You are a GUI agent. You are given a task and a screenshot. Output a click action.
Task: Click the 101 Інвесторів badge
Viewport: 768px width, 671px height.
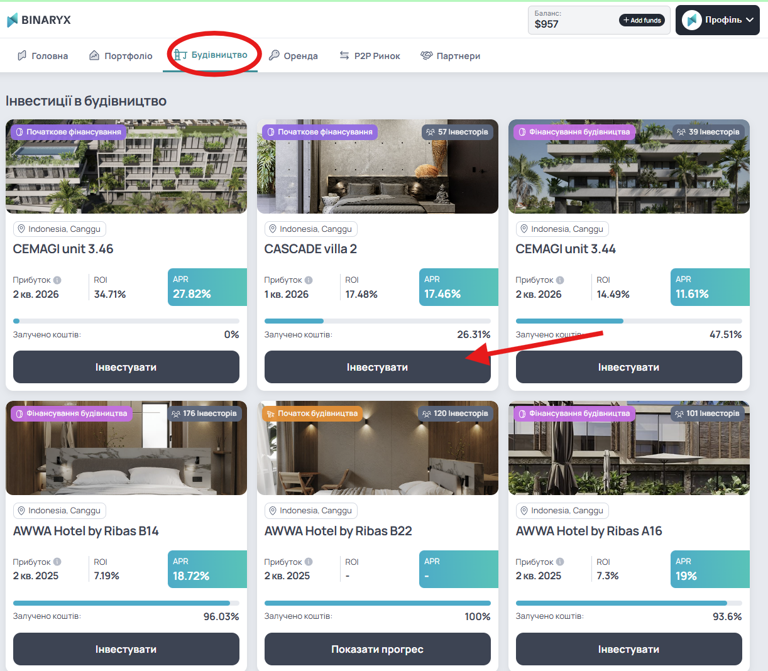(707, 413)
